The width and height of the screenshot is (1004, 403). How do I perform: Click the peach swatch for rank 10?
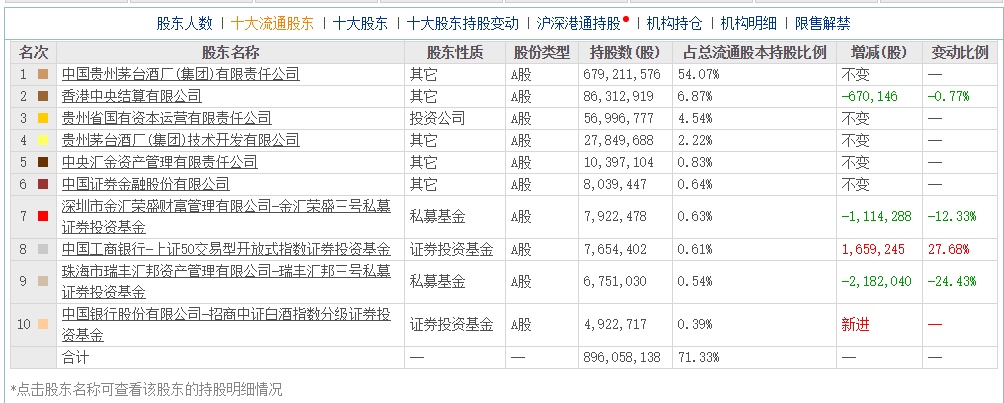point(44,325)
